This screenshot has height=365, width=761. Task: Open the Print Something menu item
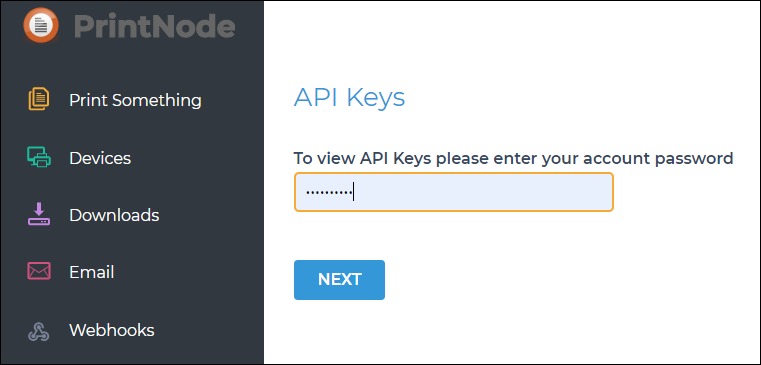pos(135,100)
